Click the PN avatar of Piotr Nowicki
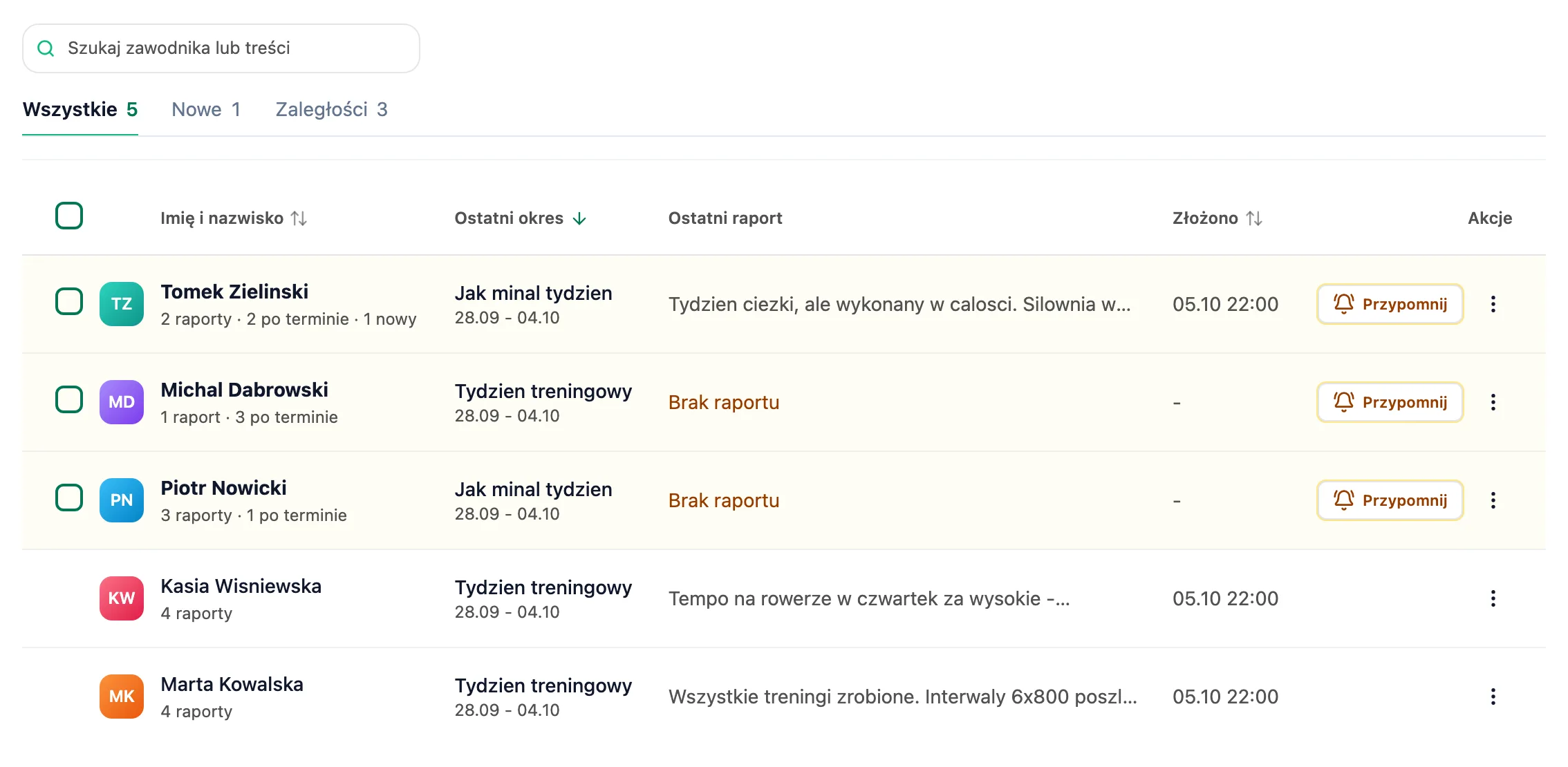Image resolution: width=1568 pixels, height=767 pixels. [122, 500]
